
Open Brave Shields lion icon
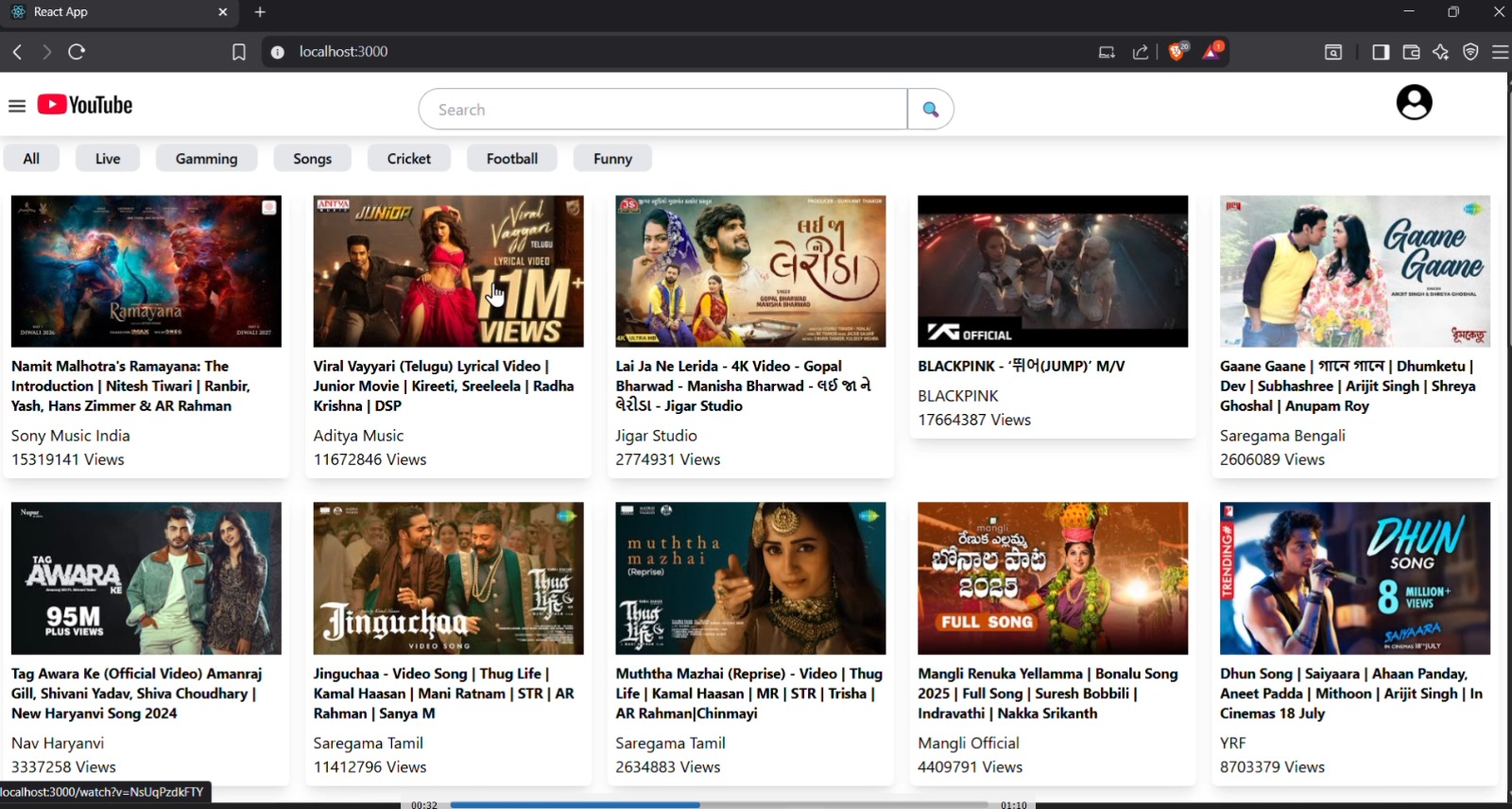pos(1177,51)
